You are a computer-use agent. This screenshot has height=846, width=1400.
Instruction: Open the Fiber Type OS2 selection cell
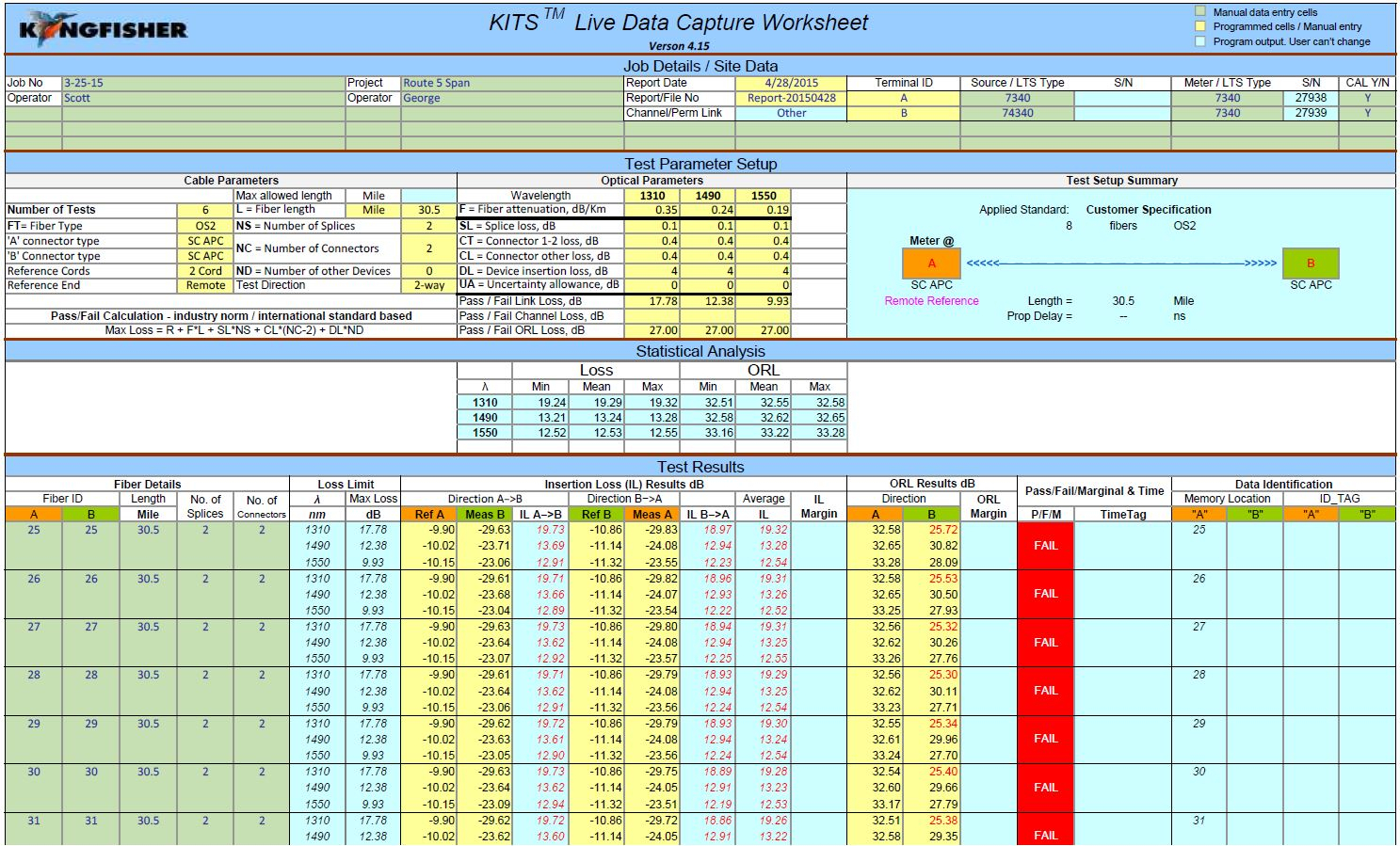tap(205, 226)
